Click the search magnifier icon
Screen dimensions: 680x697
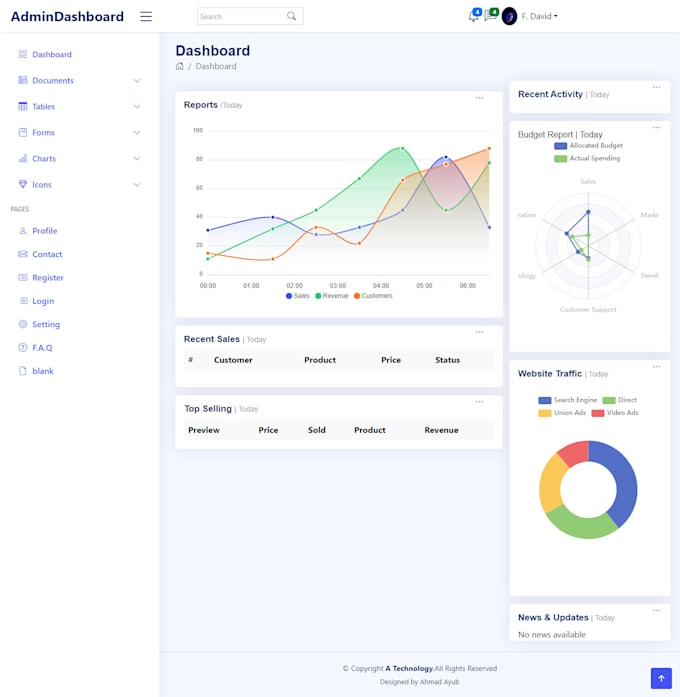pos(292,16)
